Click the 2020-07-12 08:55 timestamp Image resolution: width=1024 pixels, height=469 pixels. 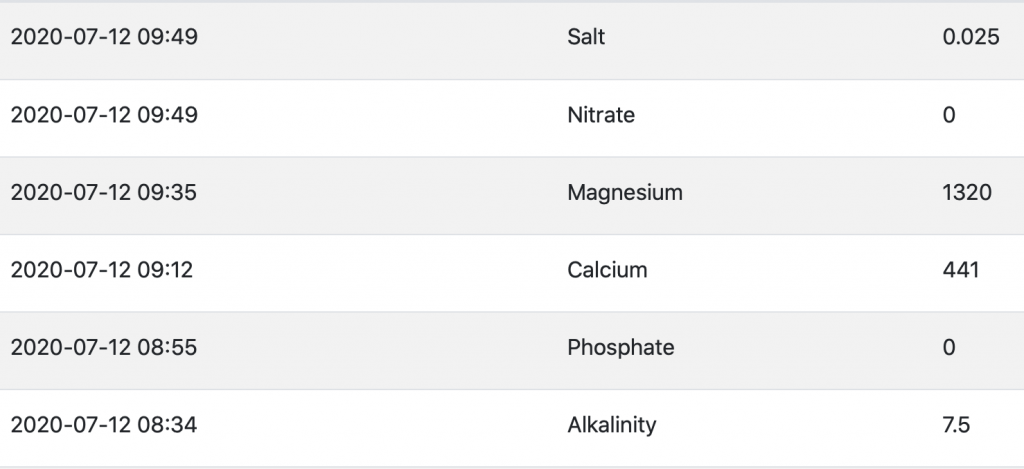coord(104,348)
